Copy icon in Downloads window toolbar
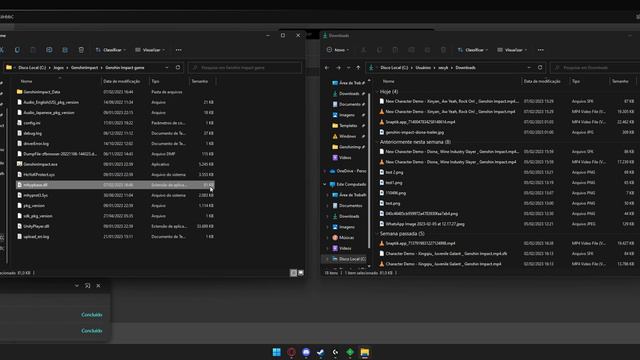 click(x=379, y=50)
